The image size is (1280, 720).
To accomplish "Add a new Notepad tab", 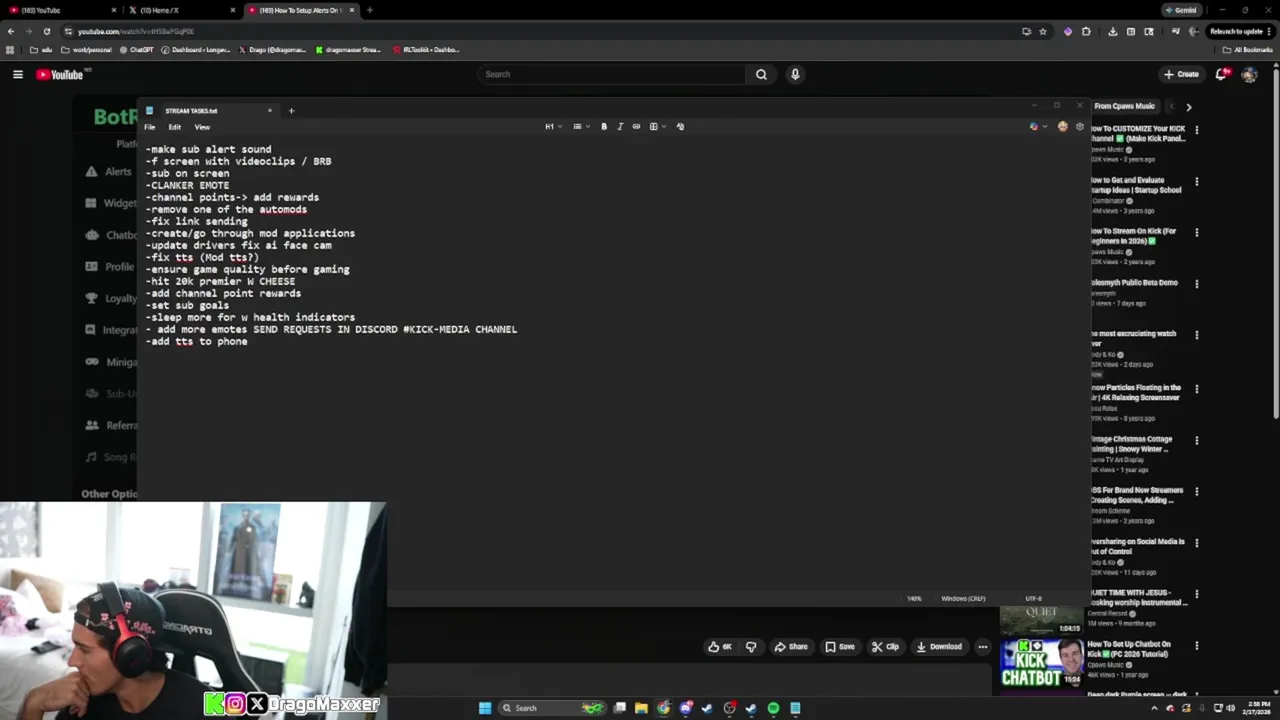I will click(291, 110).
